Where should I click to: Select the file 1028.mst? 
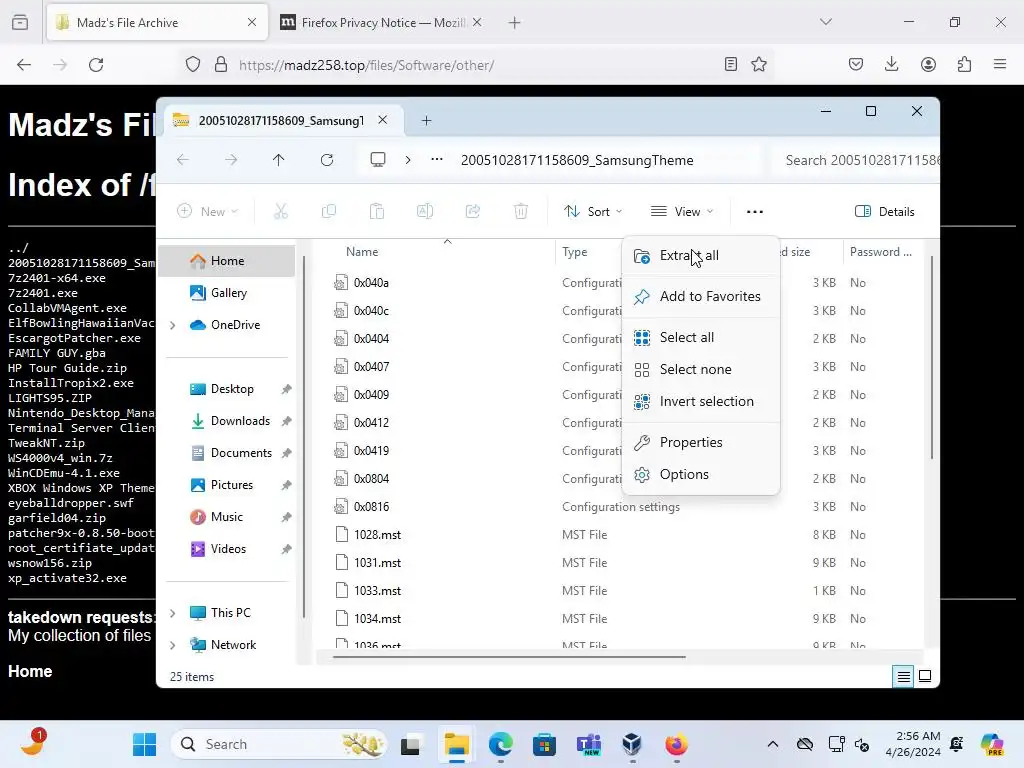point(377,535)
